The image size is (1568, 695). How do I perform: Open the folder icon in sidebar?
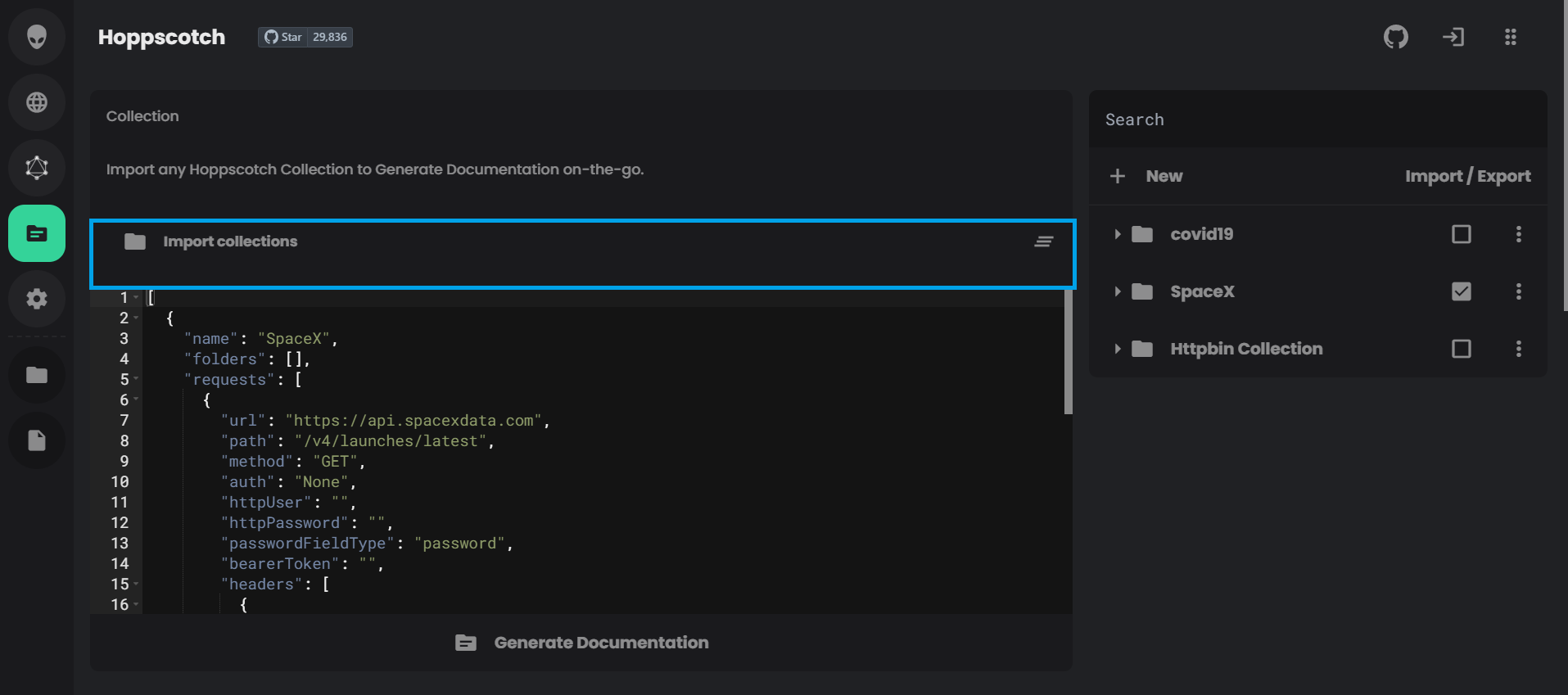[37, 375]
